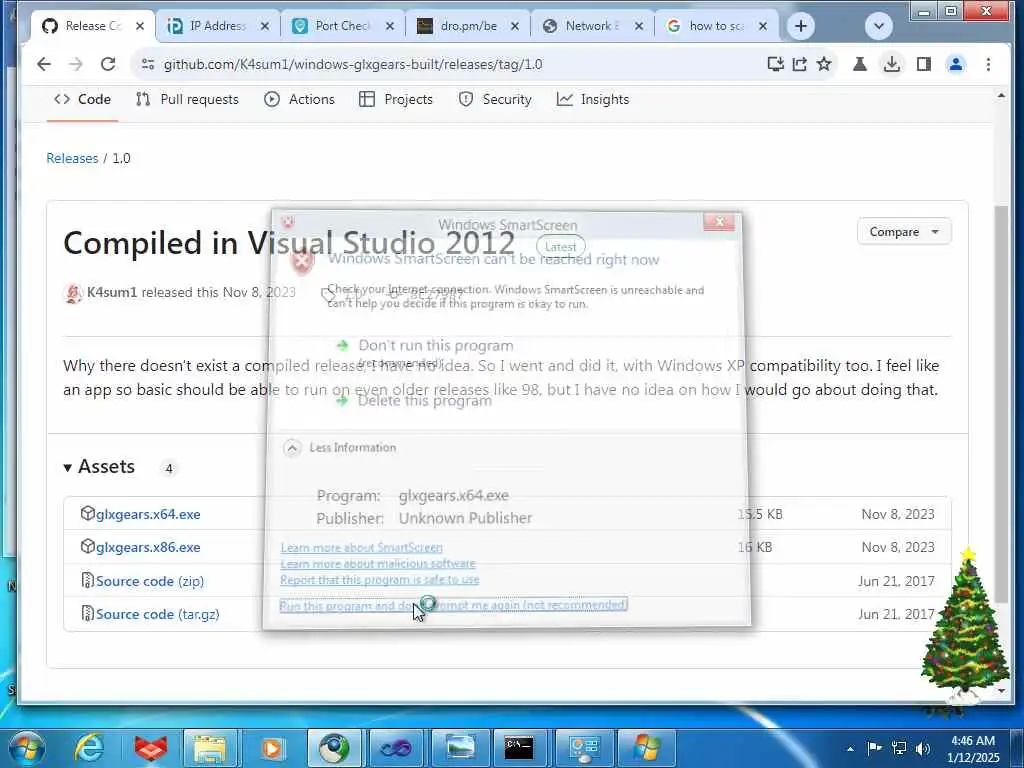Open the Actions section
This screenshot has height=768, width=1024.
coord(300,99)
